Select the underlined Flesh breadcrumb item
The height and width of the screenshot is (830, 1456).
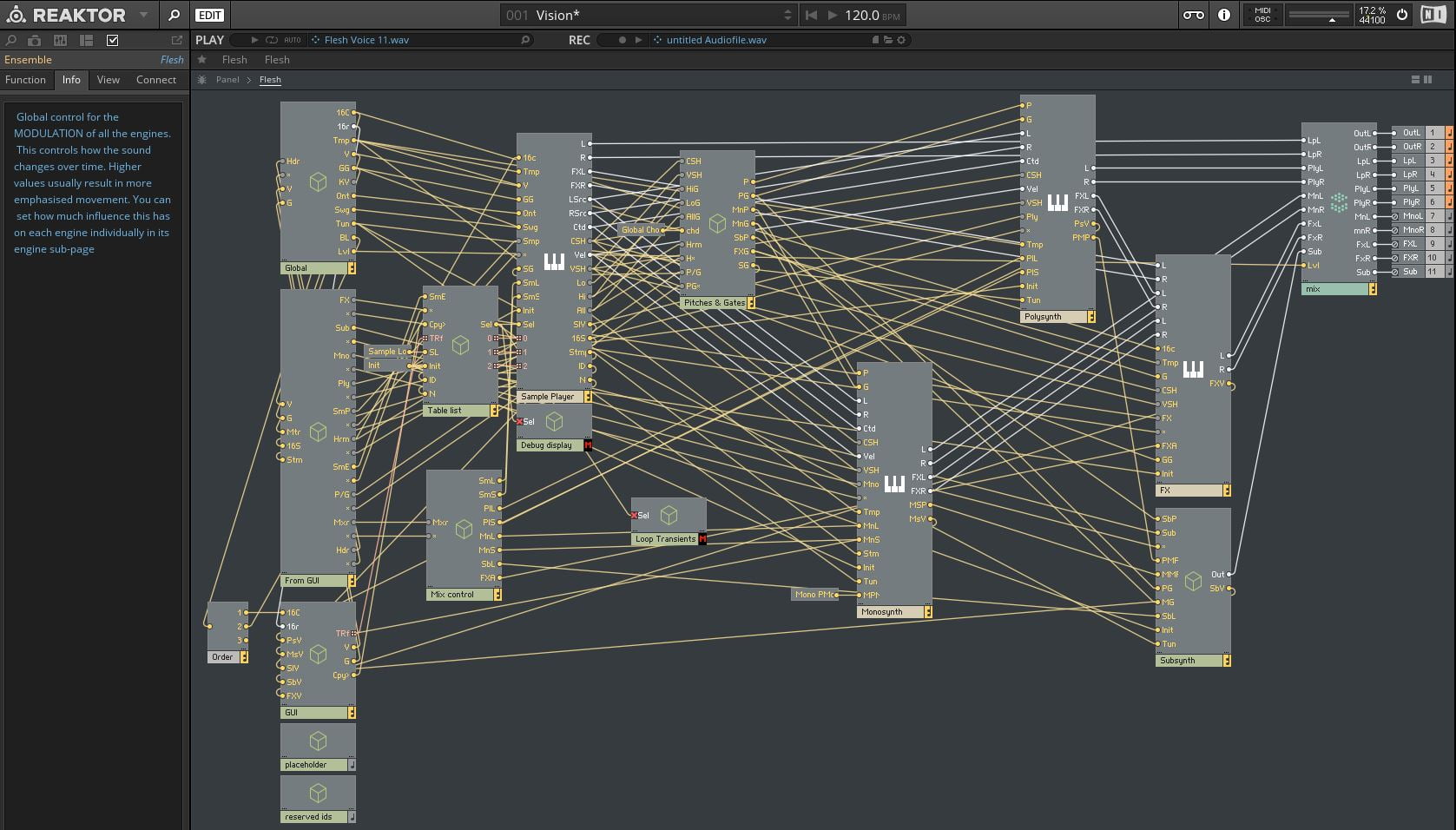pyautogui.click(x=270, y=79)
